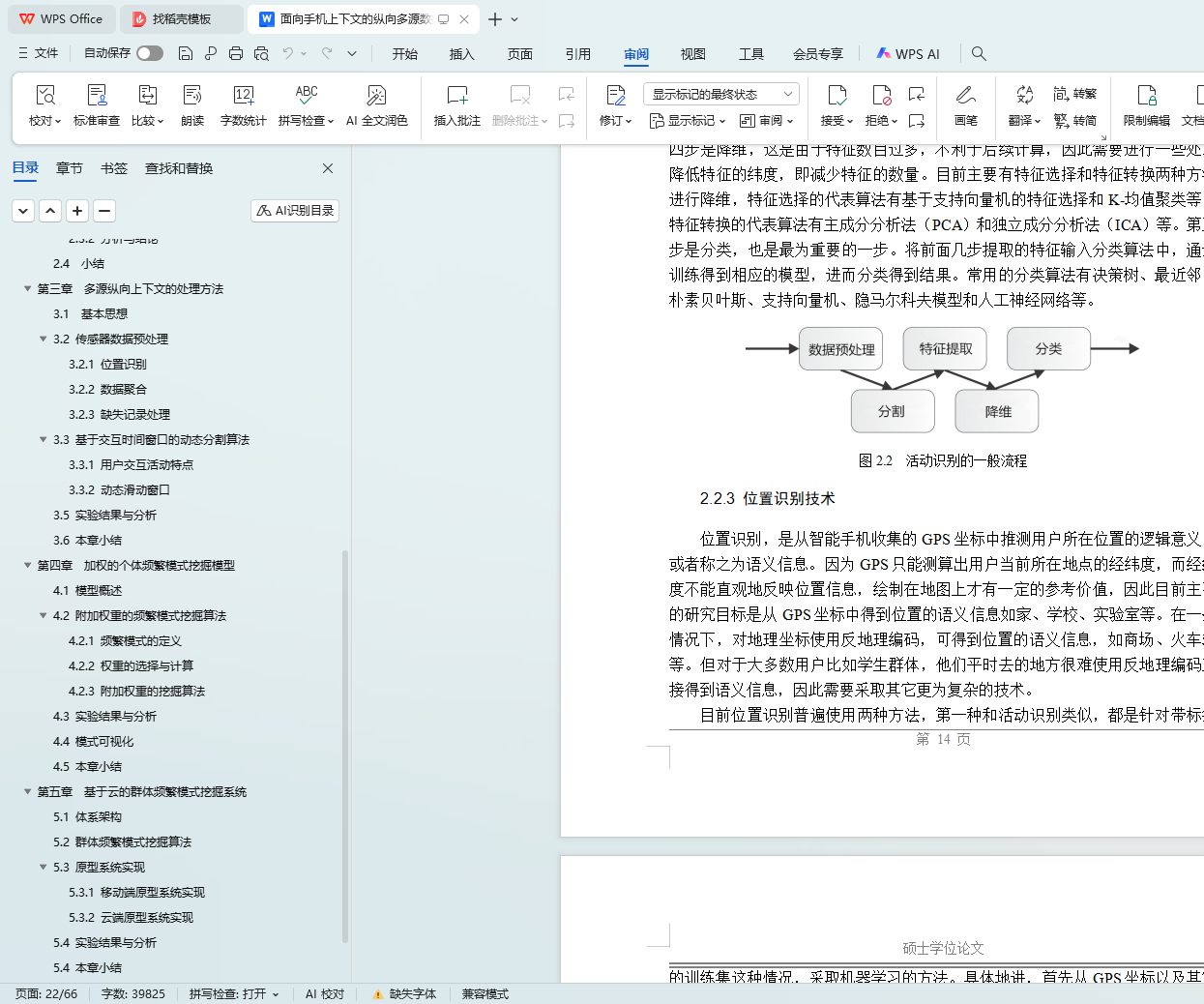Screen dimensions: 1204x1004
Task: Switch to 书签 navigation tab
Action: pyautogui.click(x=114, y=168)
